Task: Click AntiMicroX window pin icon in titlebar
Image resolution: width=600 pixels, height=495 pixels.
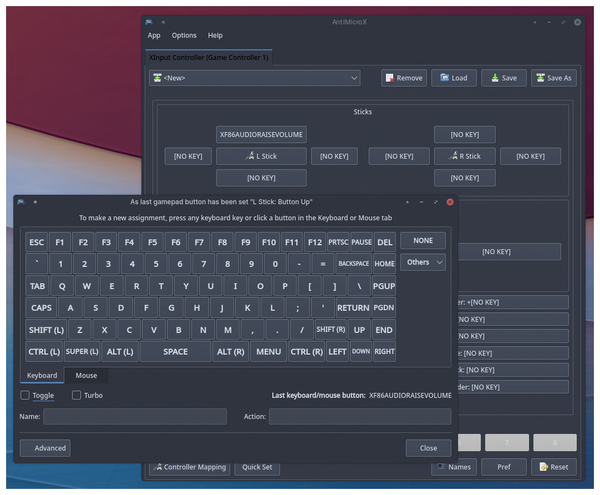Action: pos(163,22)
